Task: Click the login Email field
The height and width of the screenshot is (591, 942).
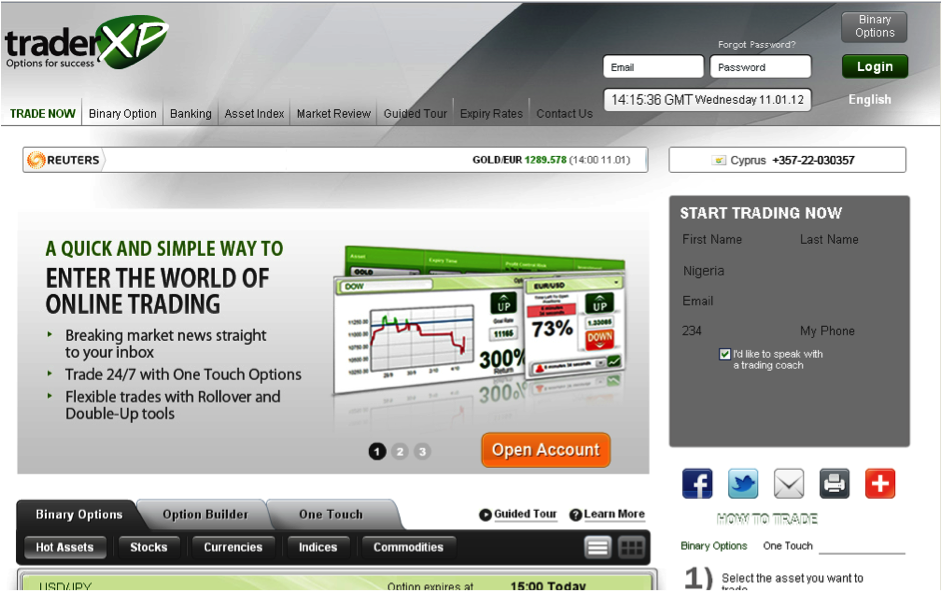Action: coord(653,67)
